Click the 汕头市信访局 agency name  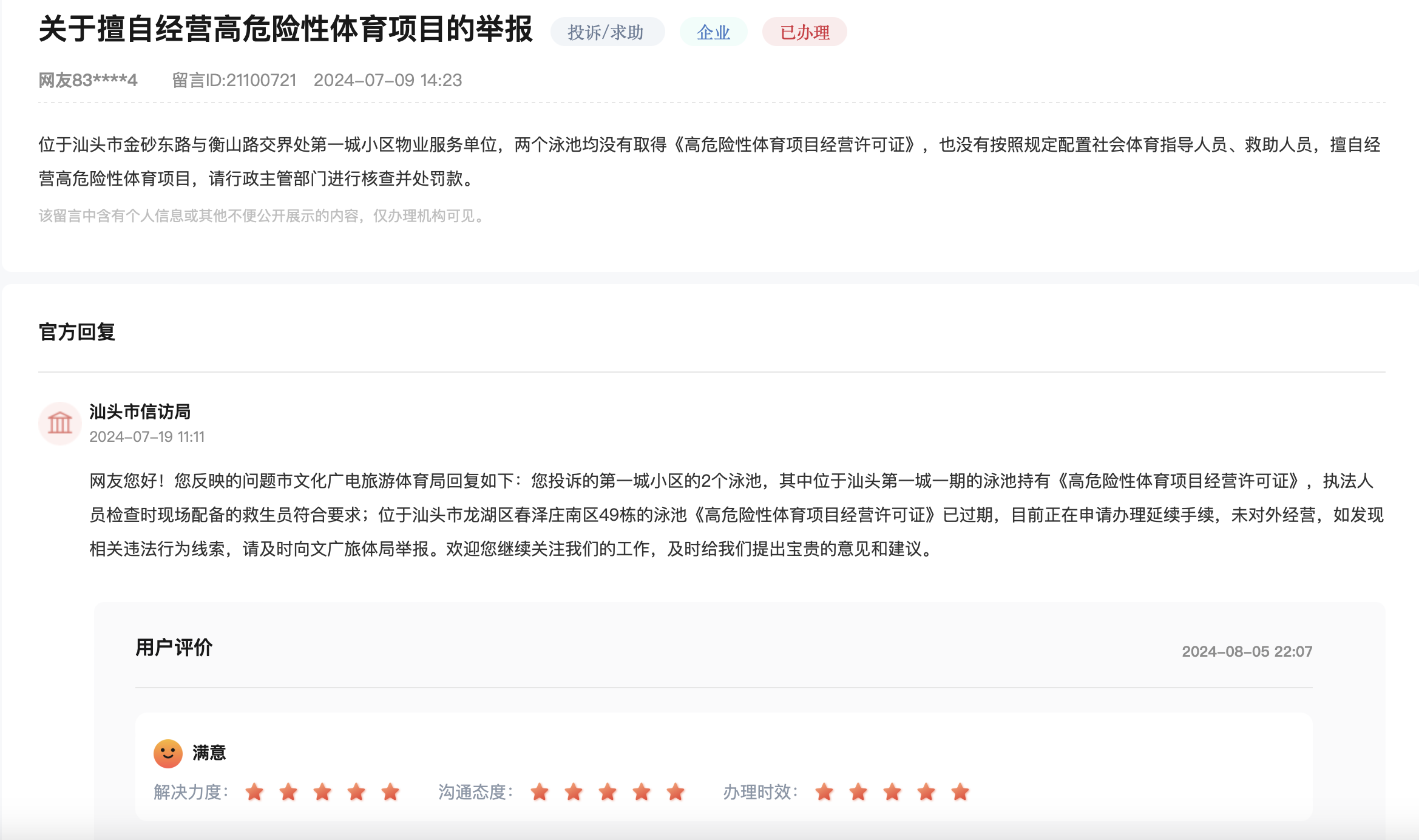[x=140, y=412]
